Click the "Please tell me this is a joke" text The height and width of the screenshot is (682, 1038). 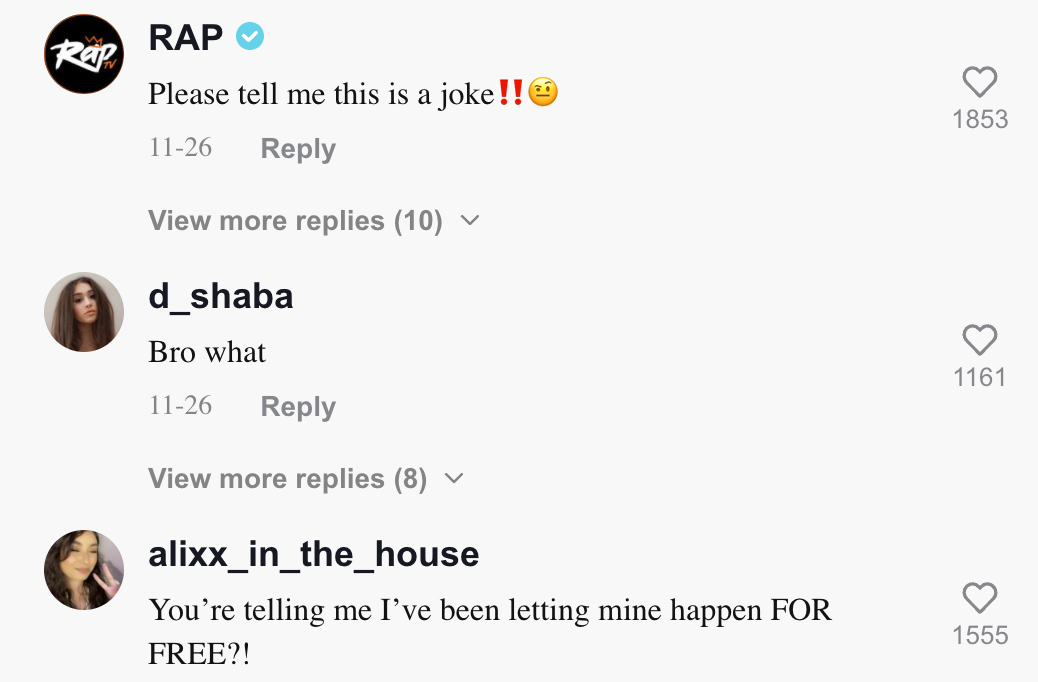[320, 94]
